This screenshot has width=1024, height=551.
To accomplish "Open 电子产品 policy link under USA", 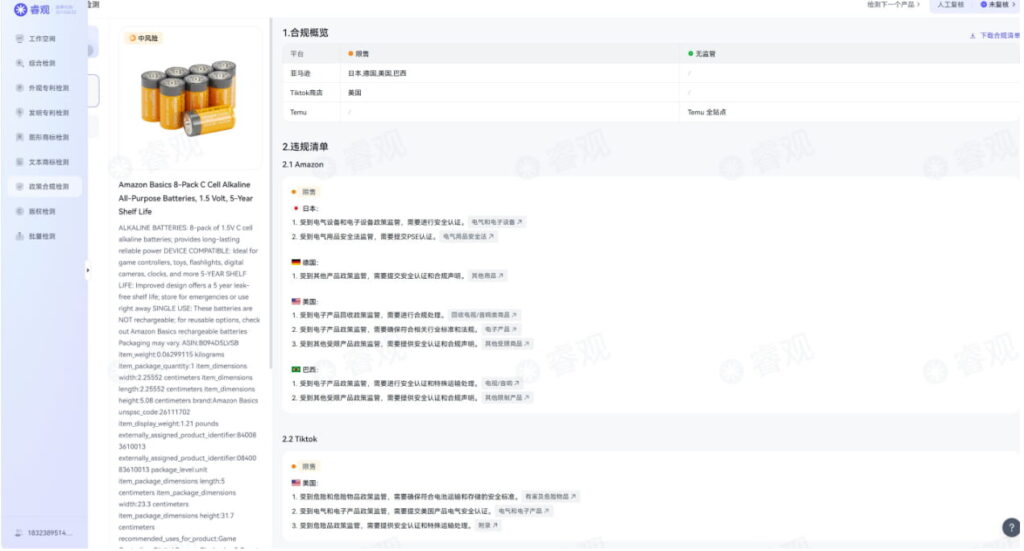I will click(501, 330).
